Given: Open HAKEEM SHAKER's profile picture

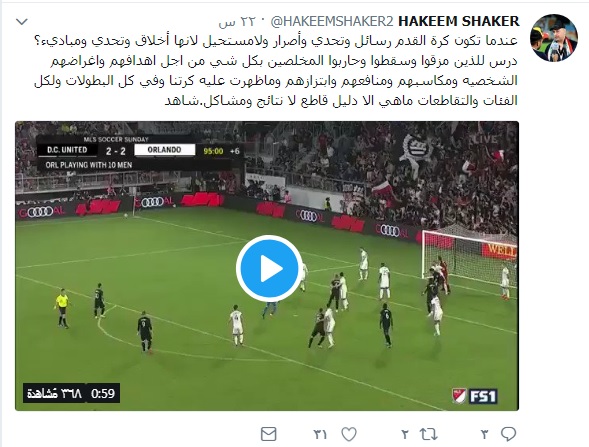Looking at the screenshot, I should [x=554, y=38].
